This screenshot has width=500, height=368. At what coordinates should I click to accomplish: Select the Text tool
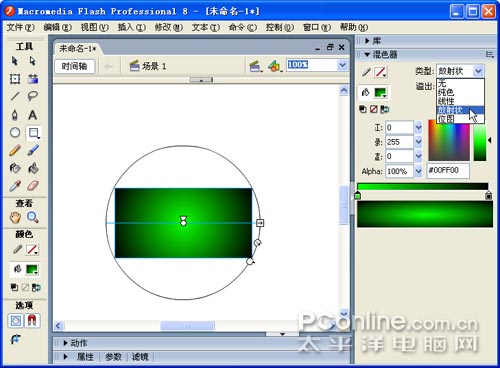click(32, 115)
